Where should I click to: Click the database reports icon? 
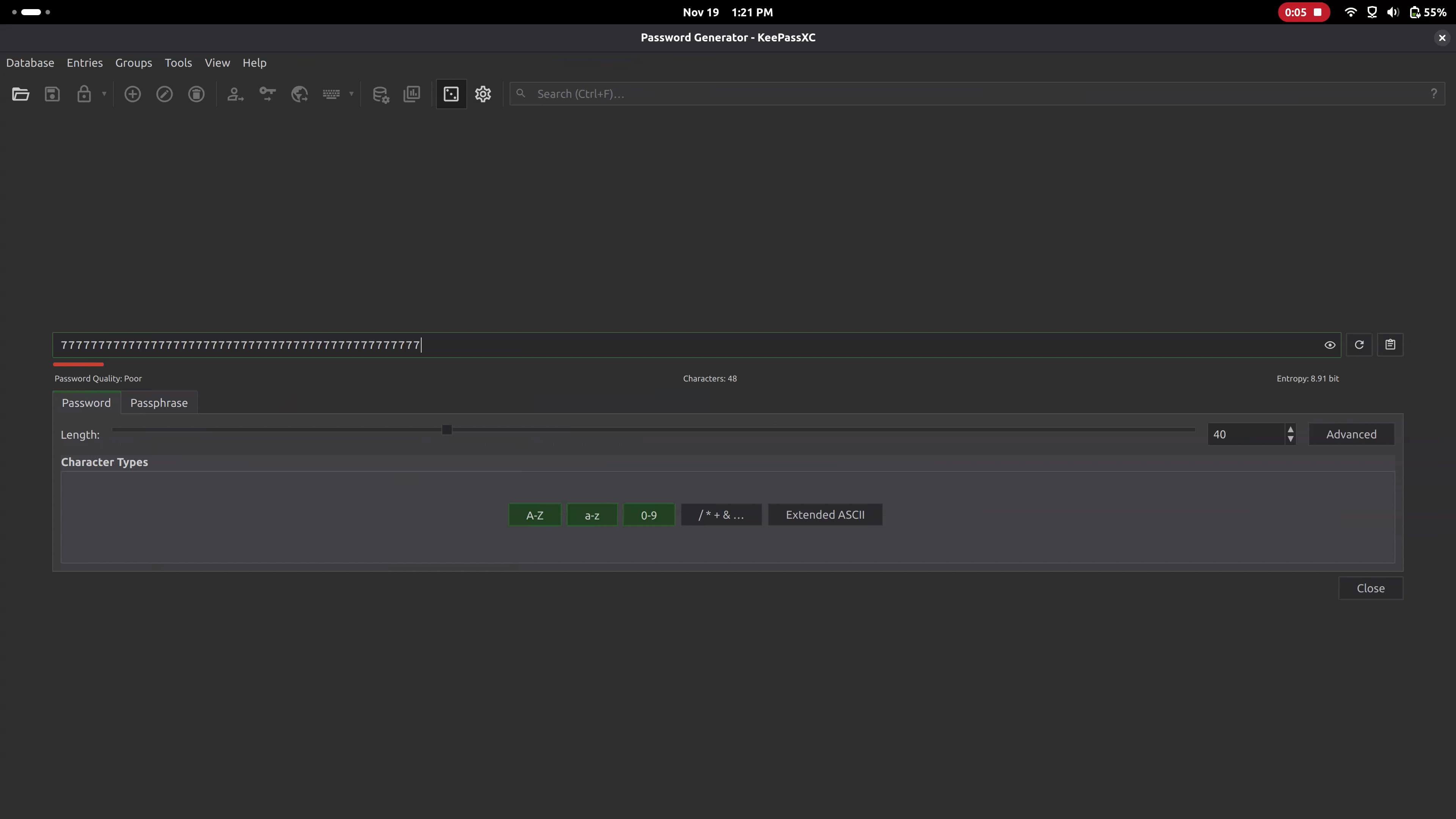pos(412,94)
